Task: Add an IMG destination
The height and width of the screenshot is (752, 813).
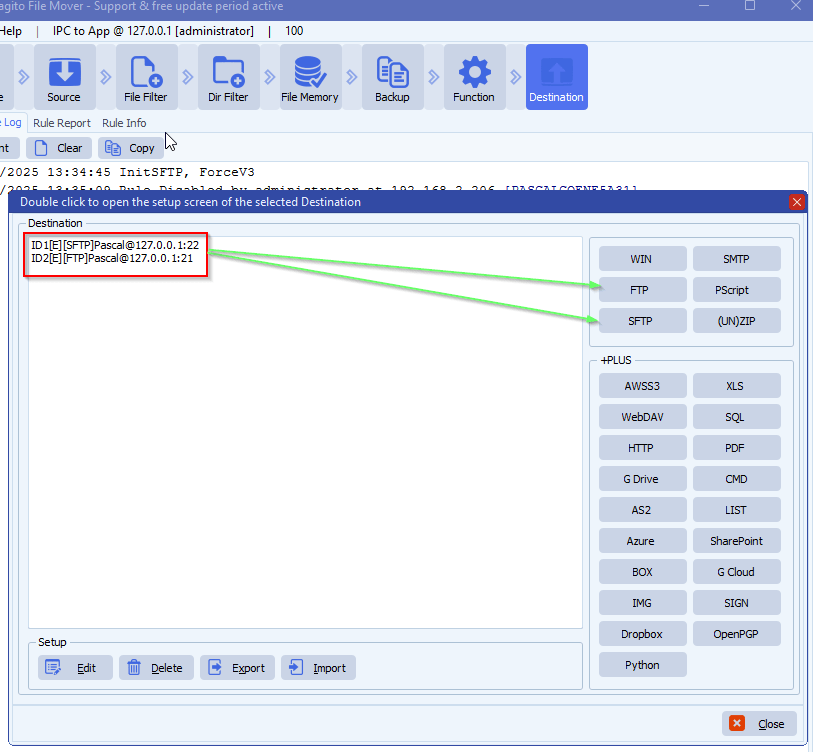Action: pyautogui.click(x=642, y=603)
